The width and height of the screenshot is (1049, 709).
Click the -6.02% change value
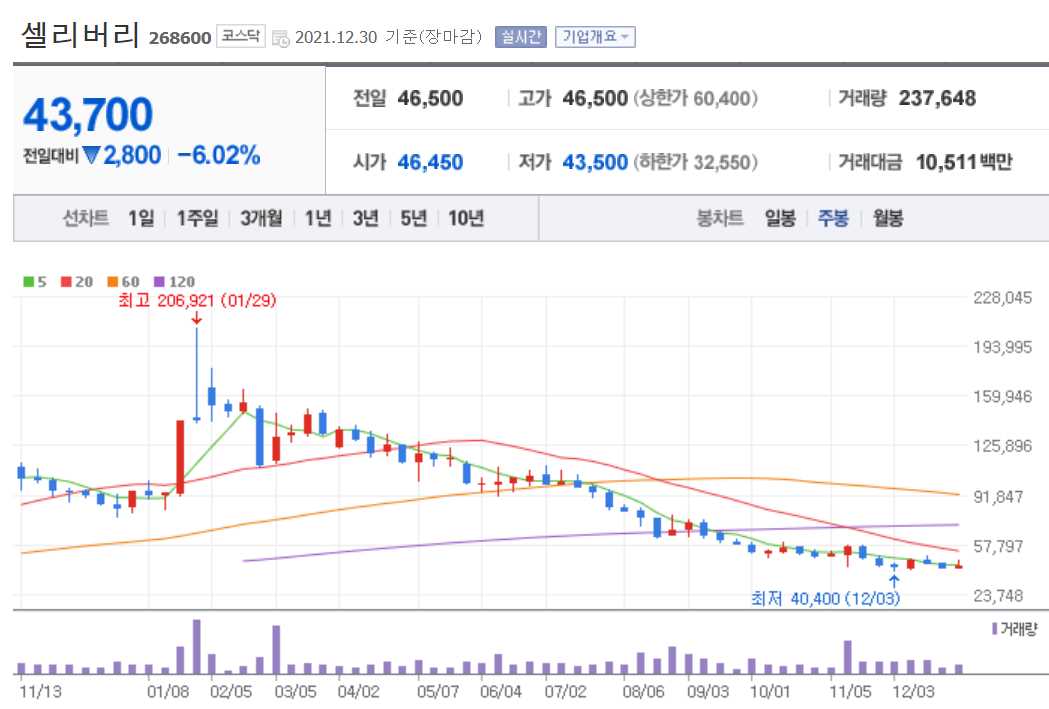click(x=218, y=155)
